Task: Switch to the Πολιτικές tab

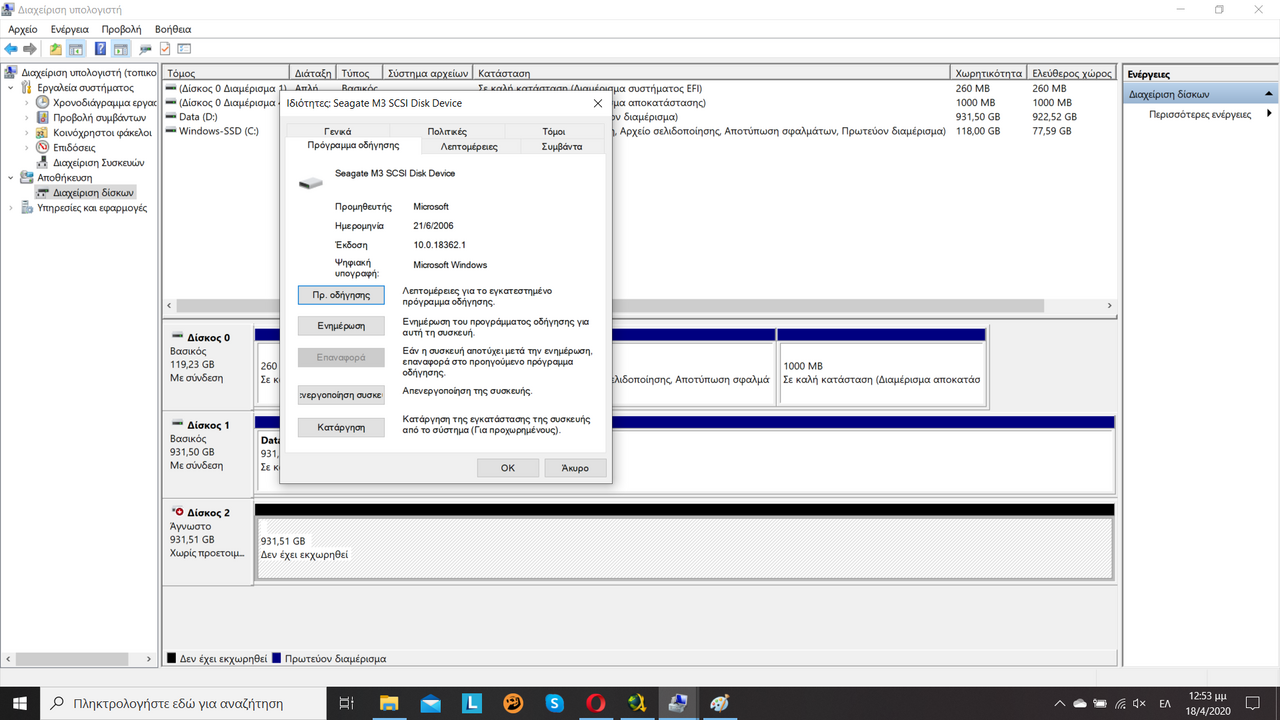Action: pyautogui.click(x=447, y=131)
